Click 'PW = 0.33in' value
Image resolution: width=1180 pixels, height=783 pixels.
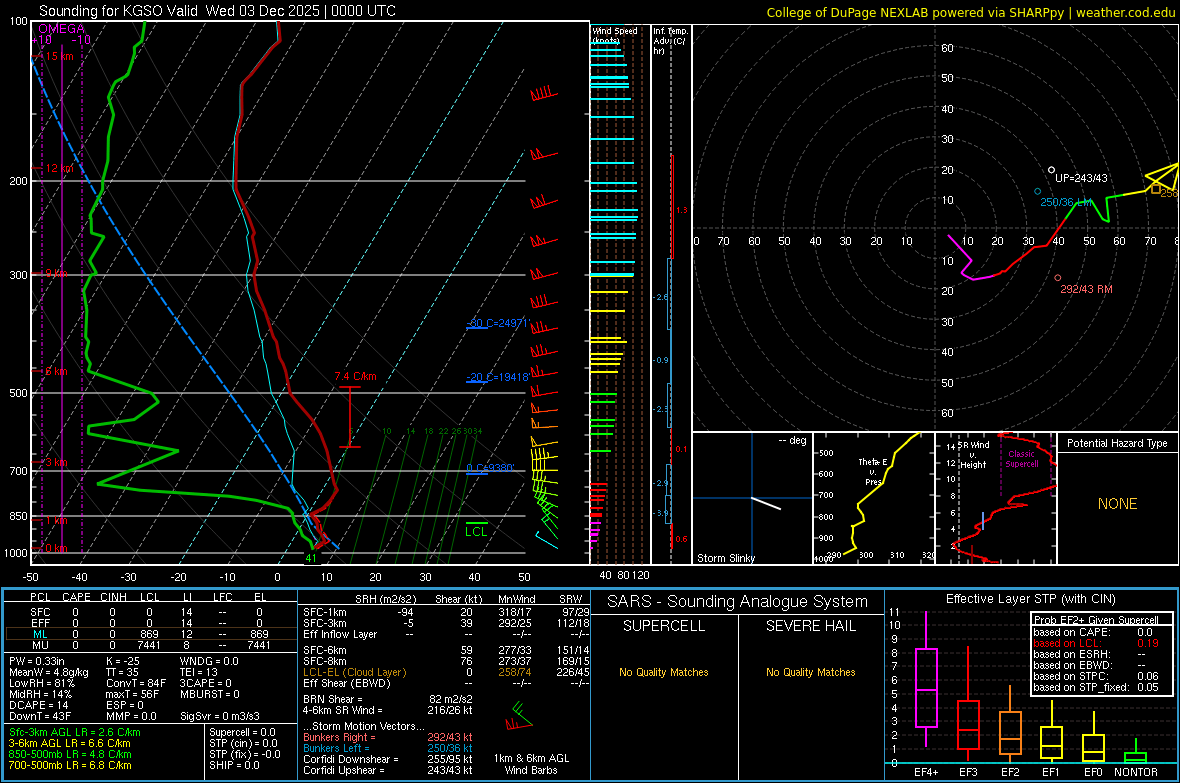tap(37, 661)
